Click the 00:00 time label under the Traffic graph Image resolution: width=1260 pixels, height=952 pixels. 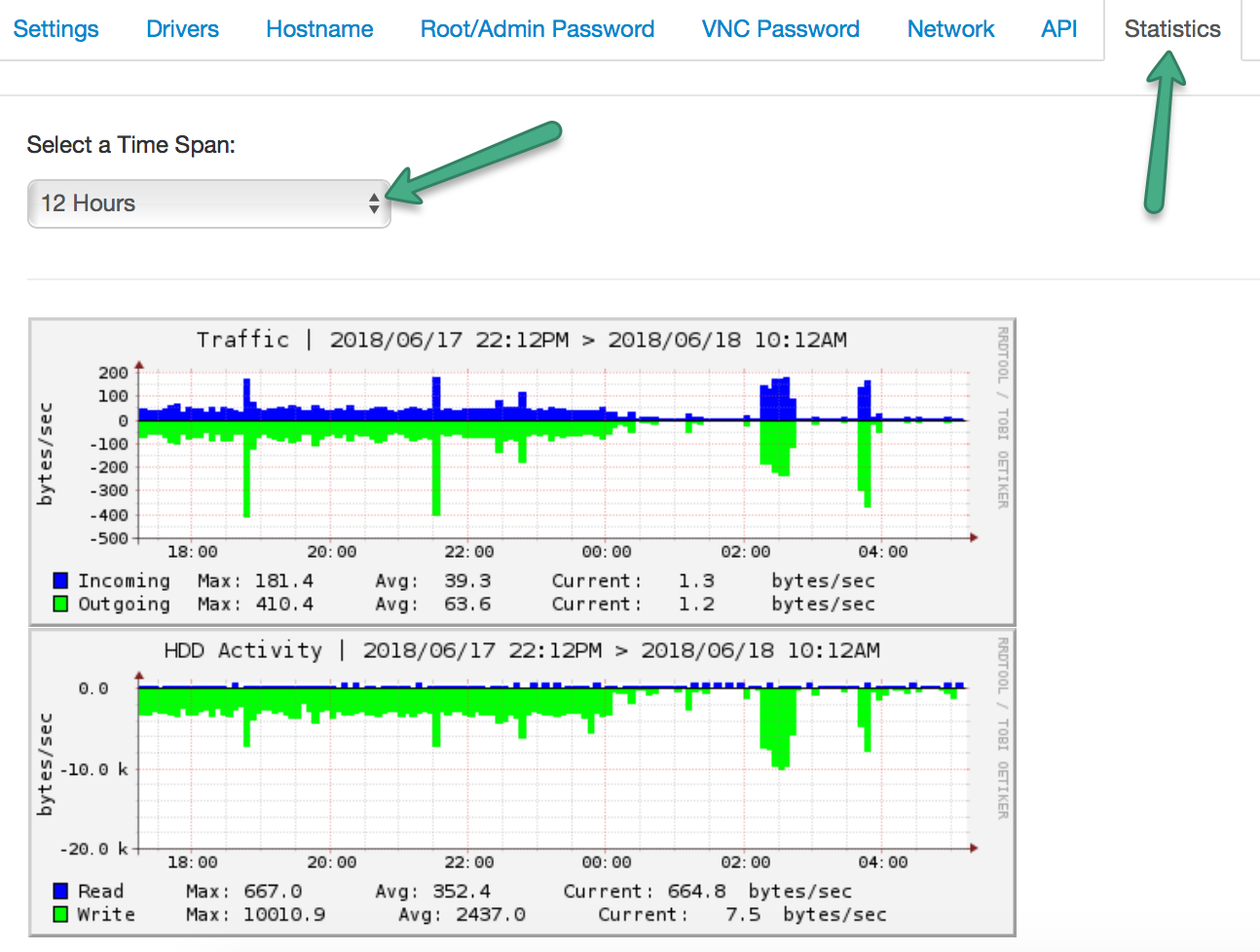click(607, 552)
